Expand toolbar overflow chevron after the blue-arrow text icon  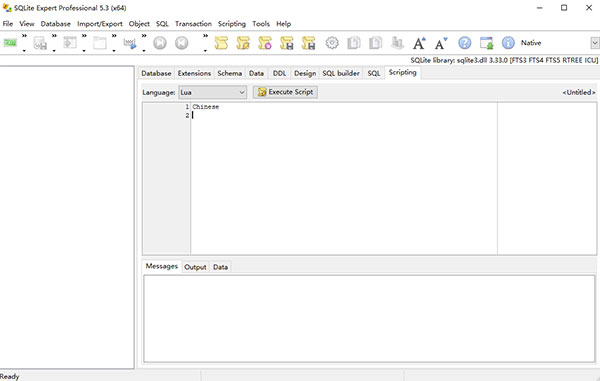tap(143, 36)
